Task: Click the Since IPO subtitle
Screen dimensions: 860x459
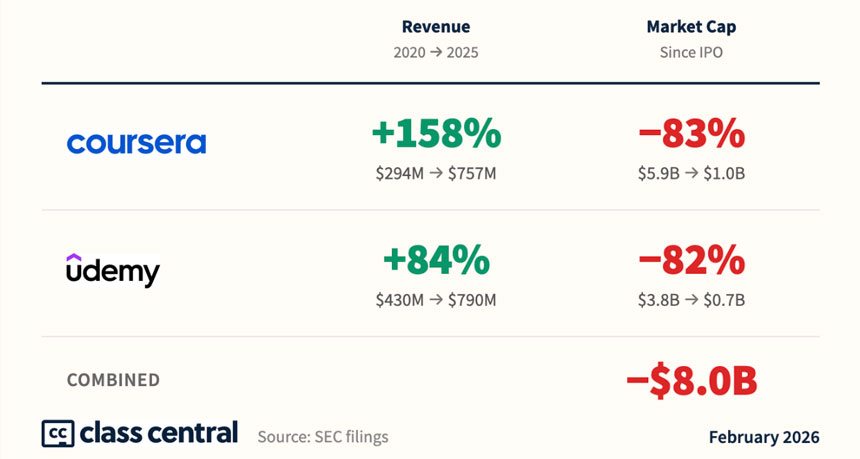Action: coord(691,52)
